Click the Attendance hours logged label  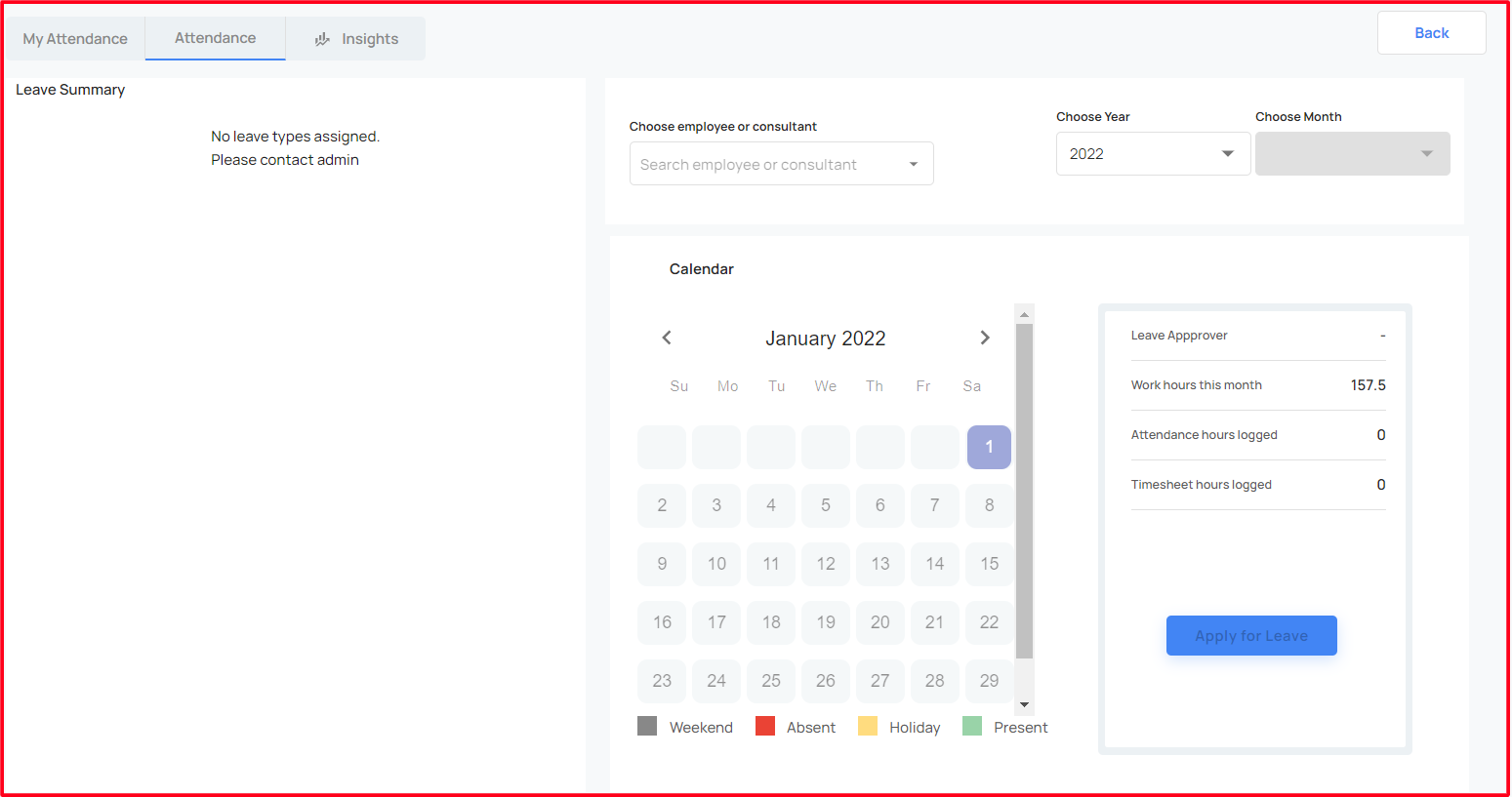point(1205,435)
